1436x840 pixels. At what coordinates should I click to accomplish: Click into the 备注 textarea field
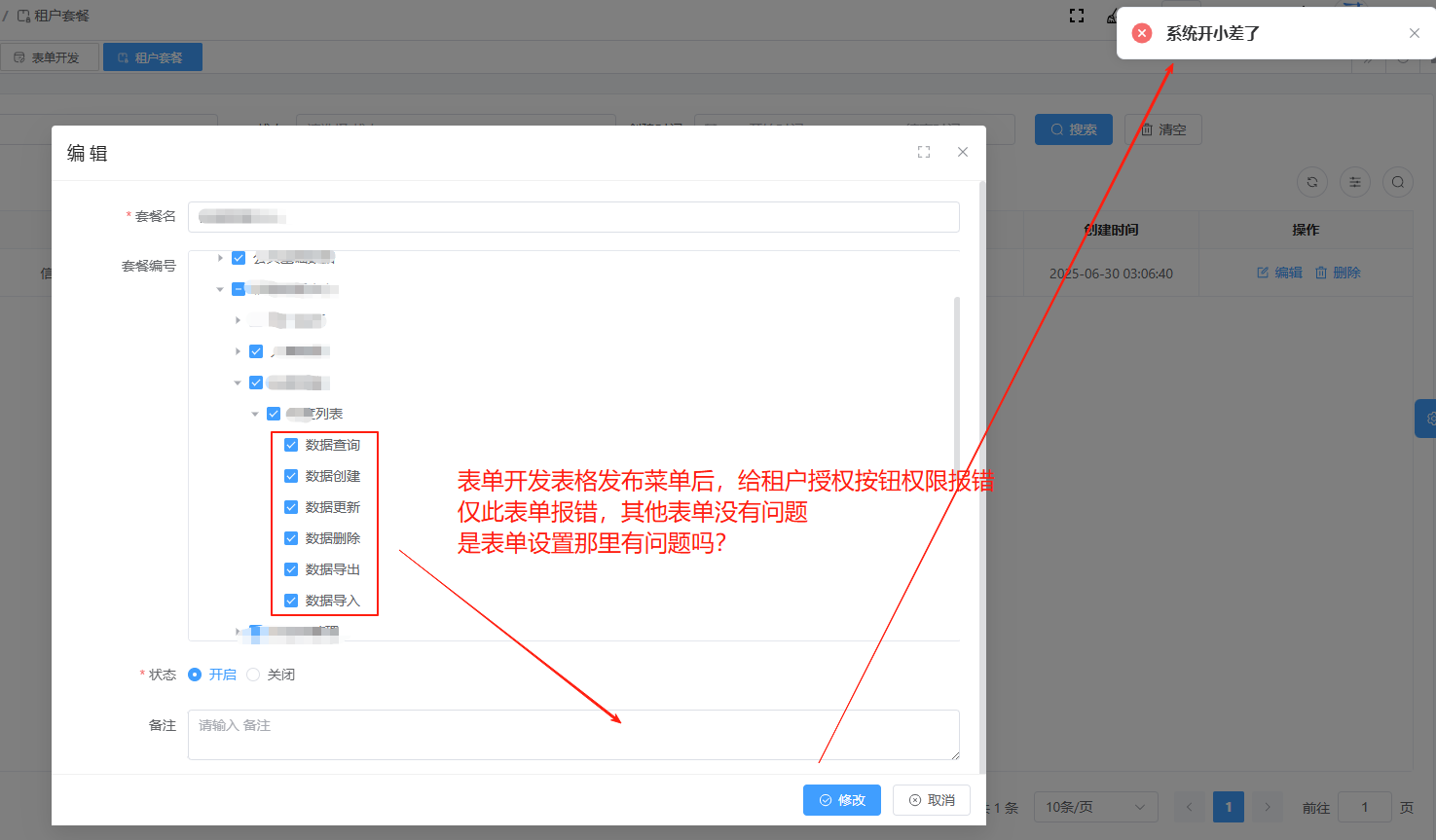(572, 735)
